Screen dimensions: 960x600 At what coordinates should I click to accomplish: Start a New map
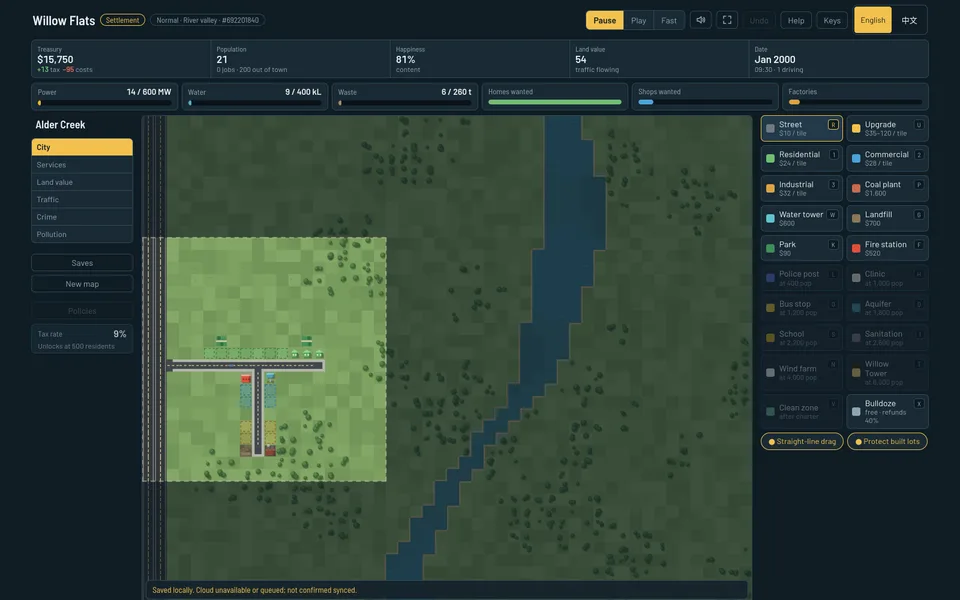82,284
